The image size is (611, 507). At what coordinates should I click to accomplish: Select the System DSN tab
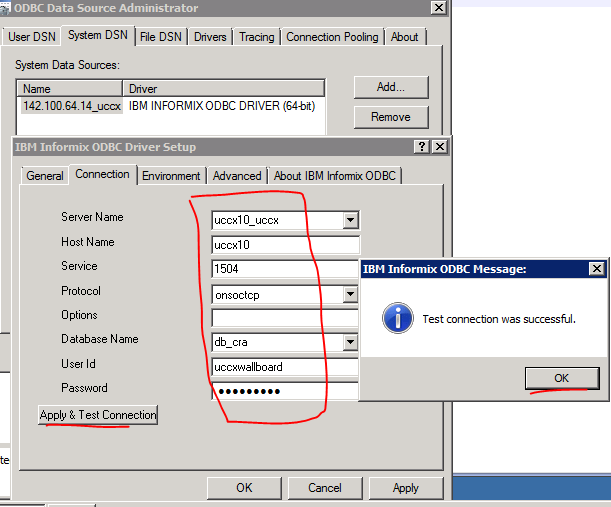(98, 35)
